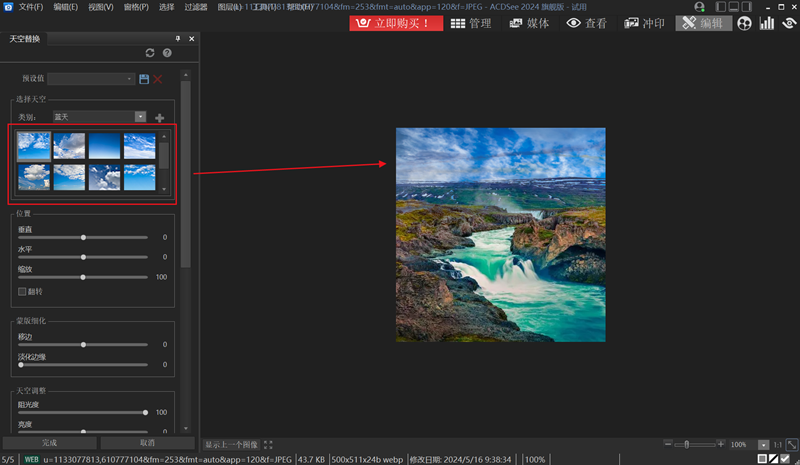The image size is (800, 465).
Task: Select the first sky thumbnail
Action: click(33, 146)
